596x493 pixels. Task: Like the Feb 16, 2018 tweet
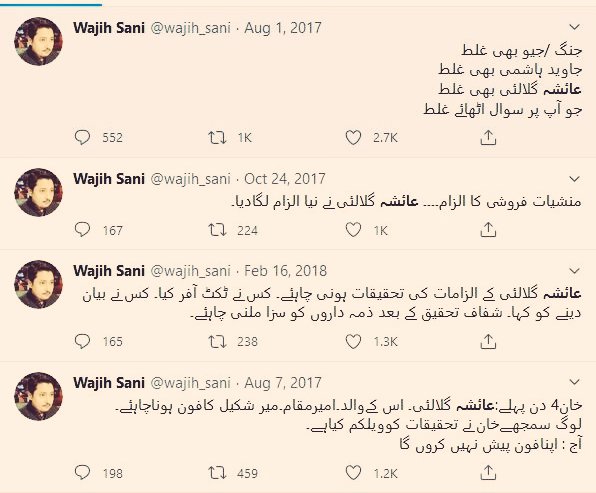pos(353,341)
